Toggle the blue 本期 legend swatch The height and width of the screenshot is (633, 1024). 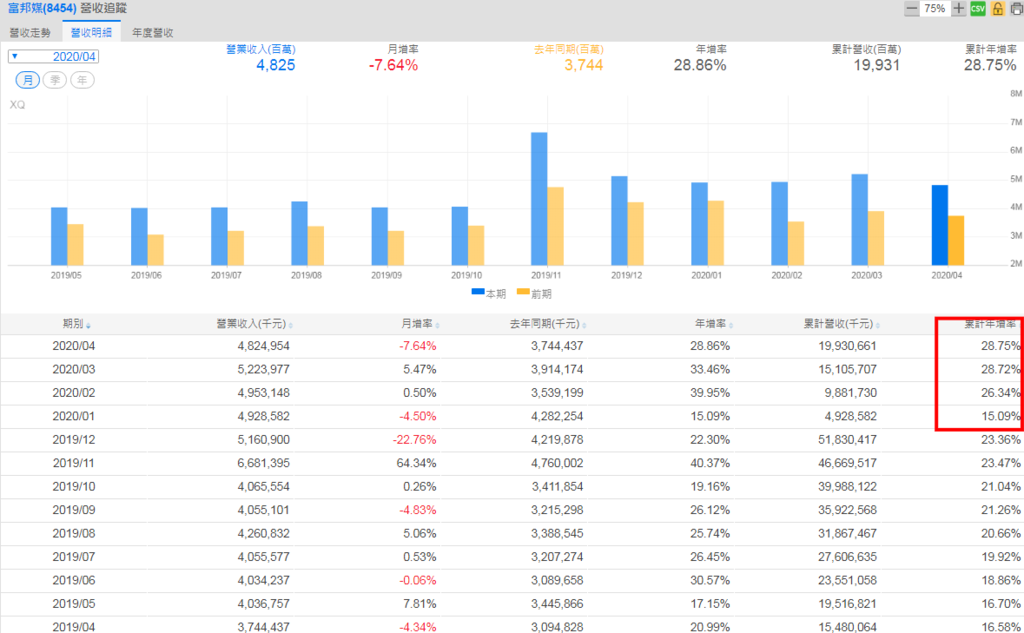478,292
